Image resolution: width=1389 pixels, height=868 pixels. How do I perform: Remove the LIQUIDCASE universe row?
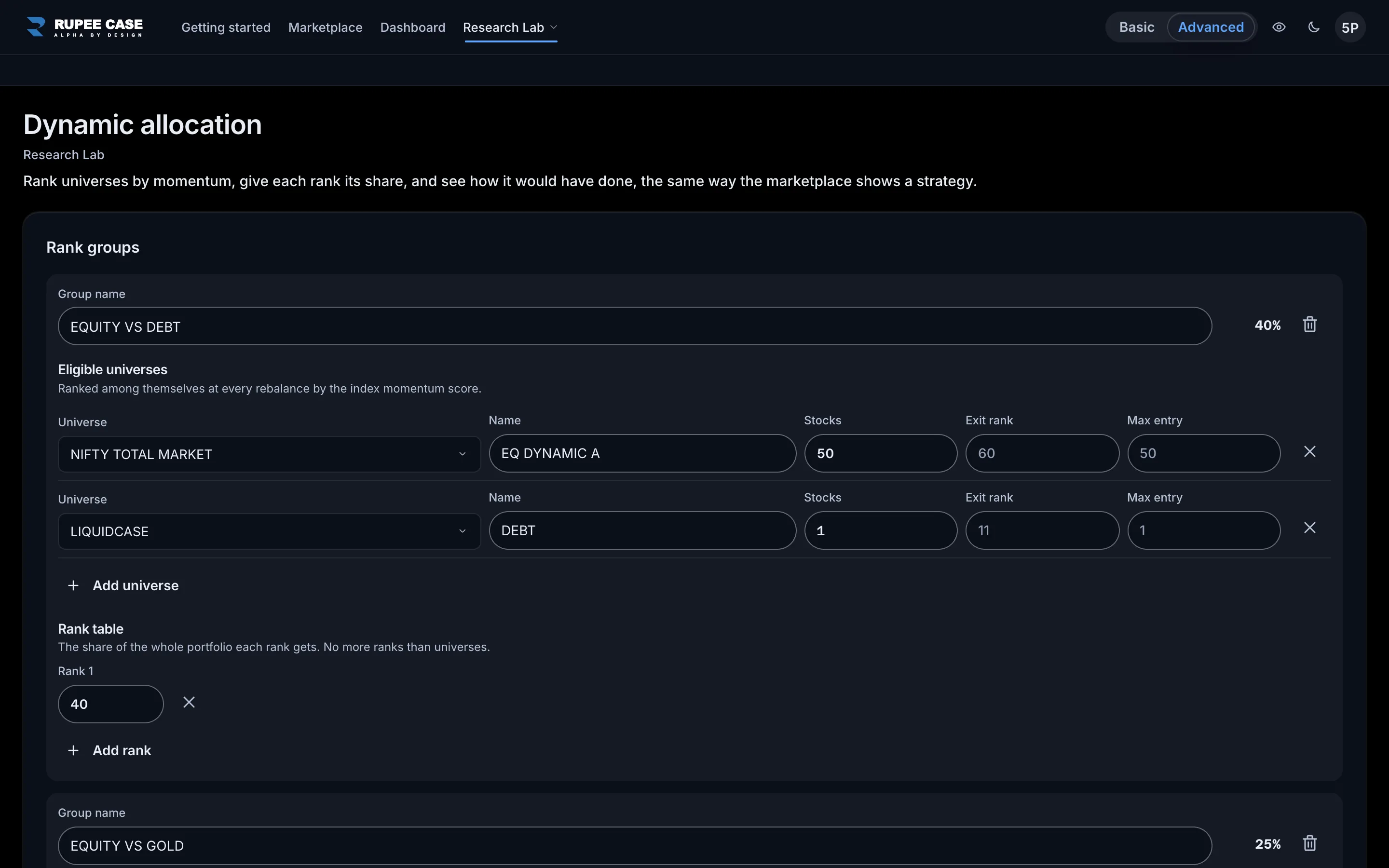1309,528
